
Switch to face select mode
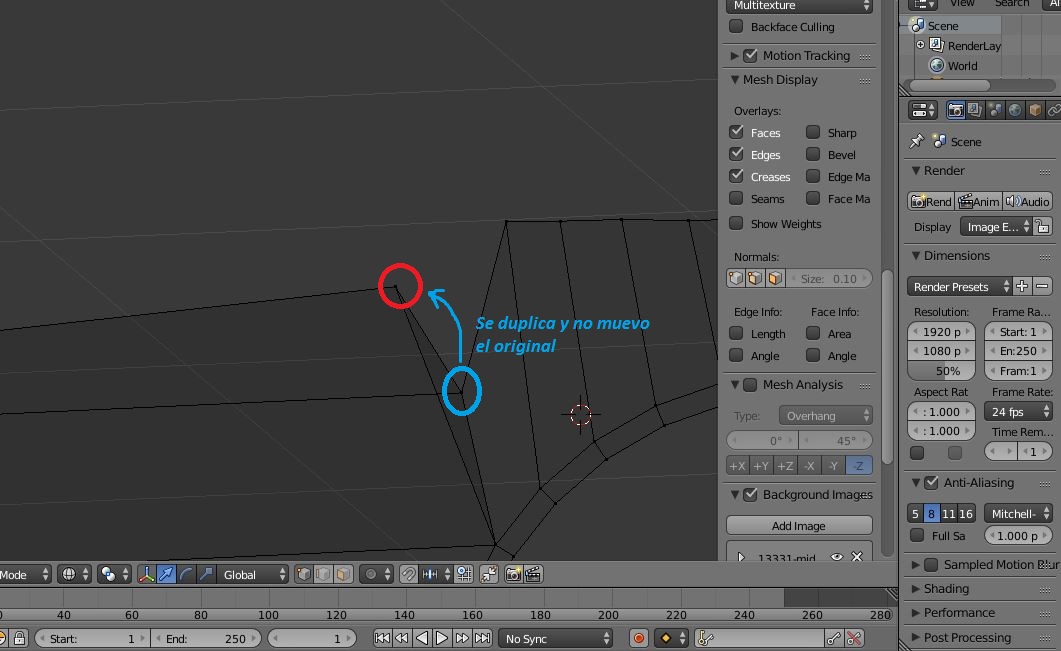coord(343,575)
